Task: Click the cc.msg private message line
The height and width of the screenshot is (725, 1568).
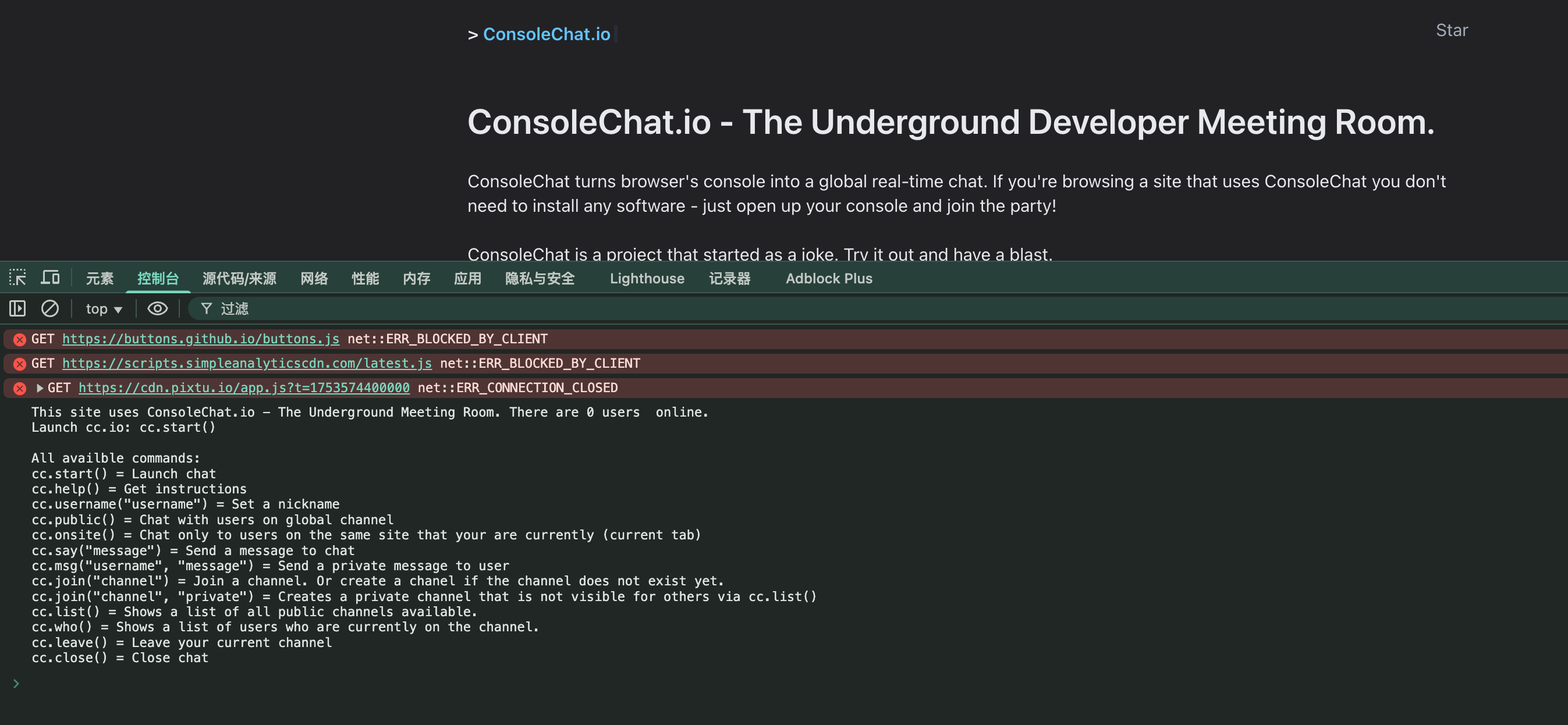Action: [x=270, y=566]
